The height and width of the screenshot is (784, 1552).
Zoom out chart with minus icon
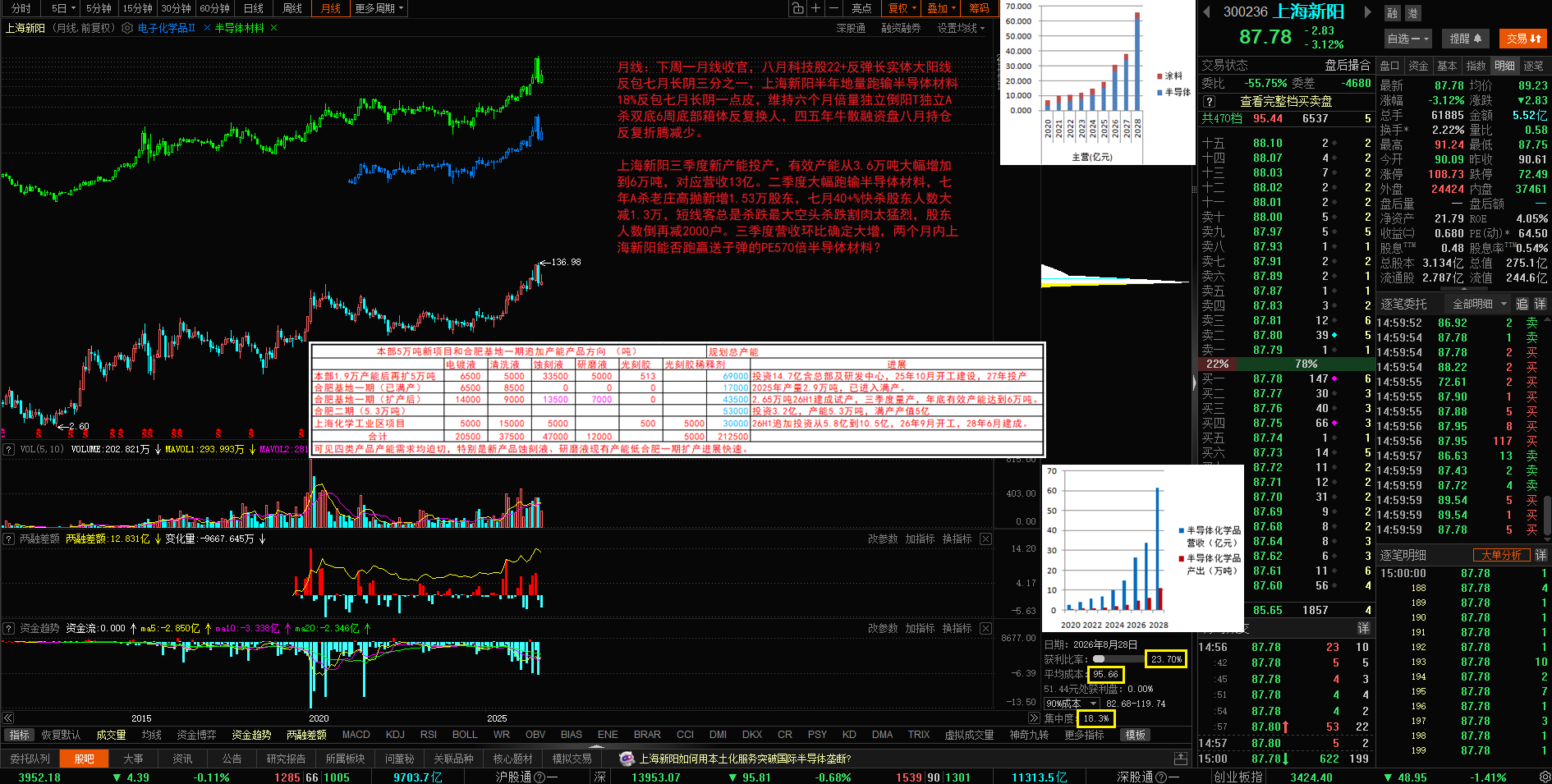pos(833,8)
